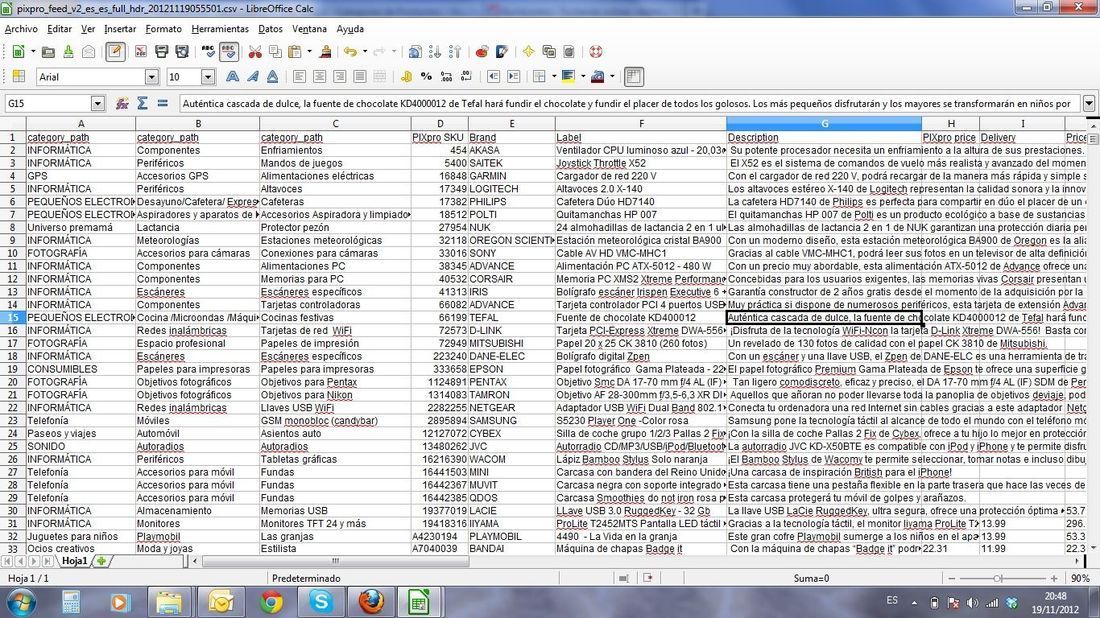Open Firefox from the taskbar
1100x618 pixels.
[370, 602]
